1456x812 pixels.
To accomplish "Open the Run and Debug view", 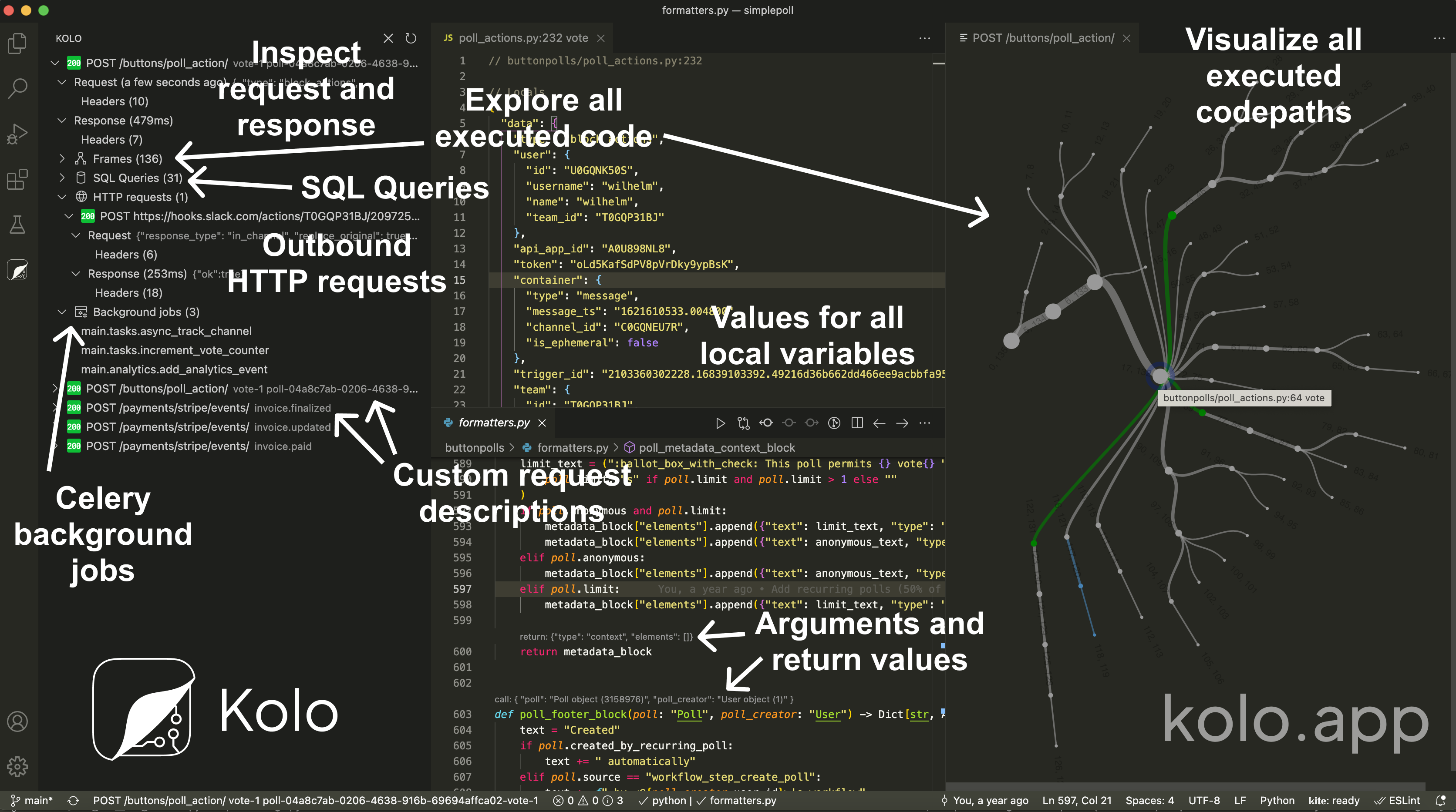I will tap(17, 134).
